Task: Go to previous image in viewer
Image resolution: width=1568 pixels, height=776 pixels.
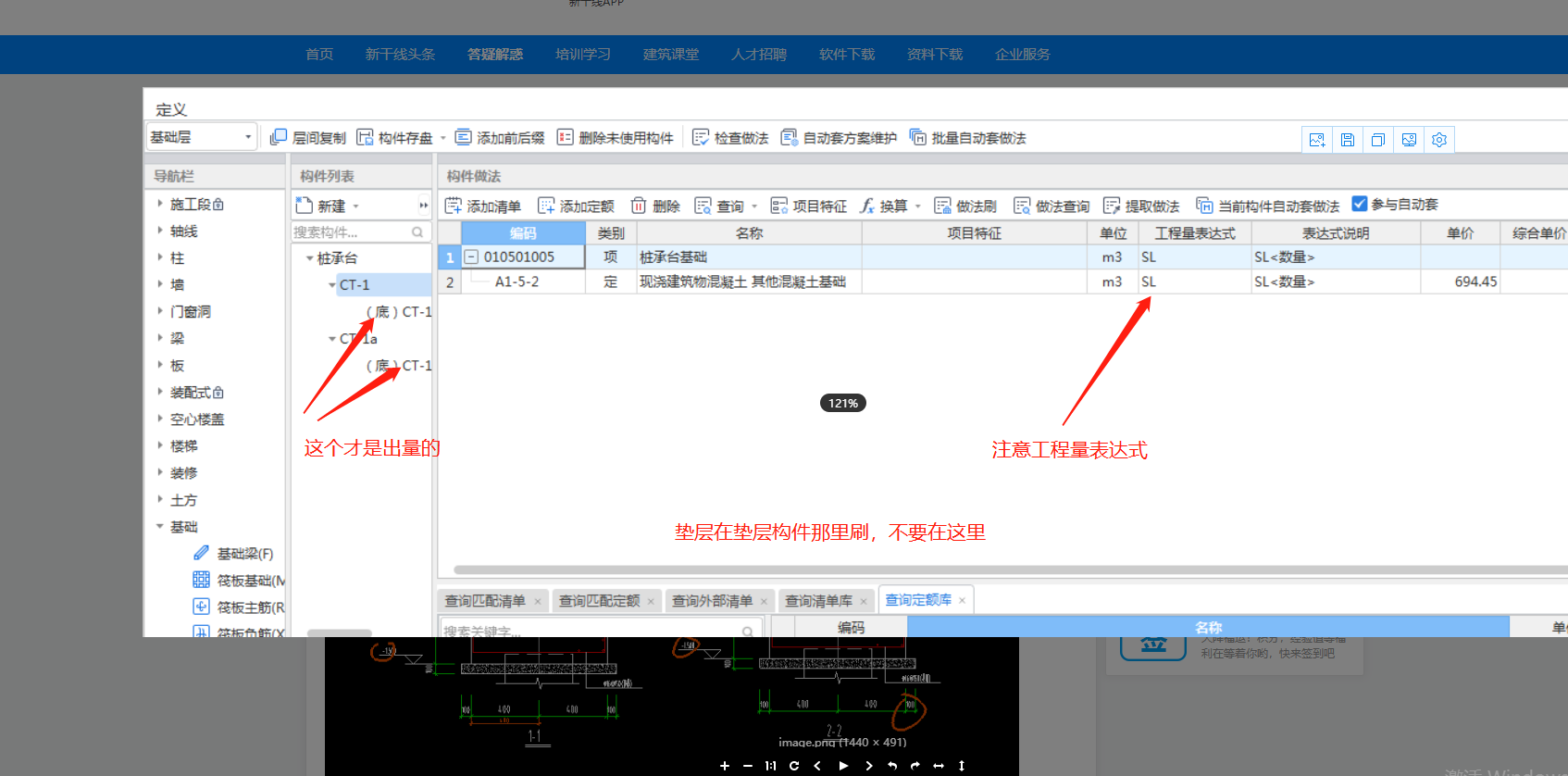Action: point(817,766)
